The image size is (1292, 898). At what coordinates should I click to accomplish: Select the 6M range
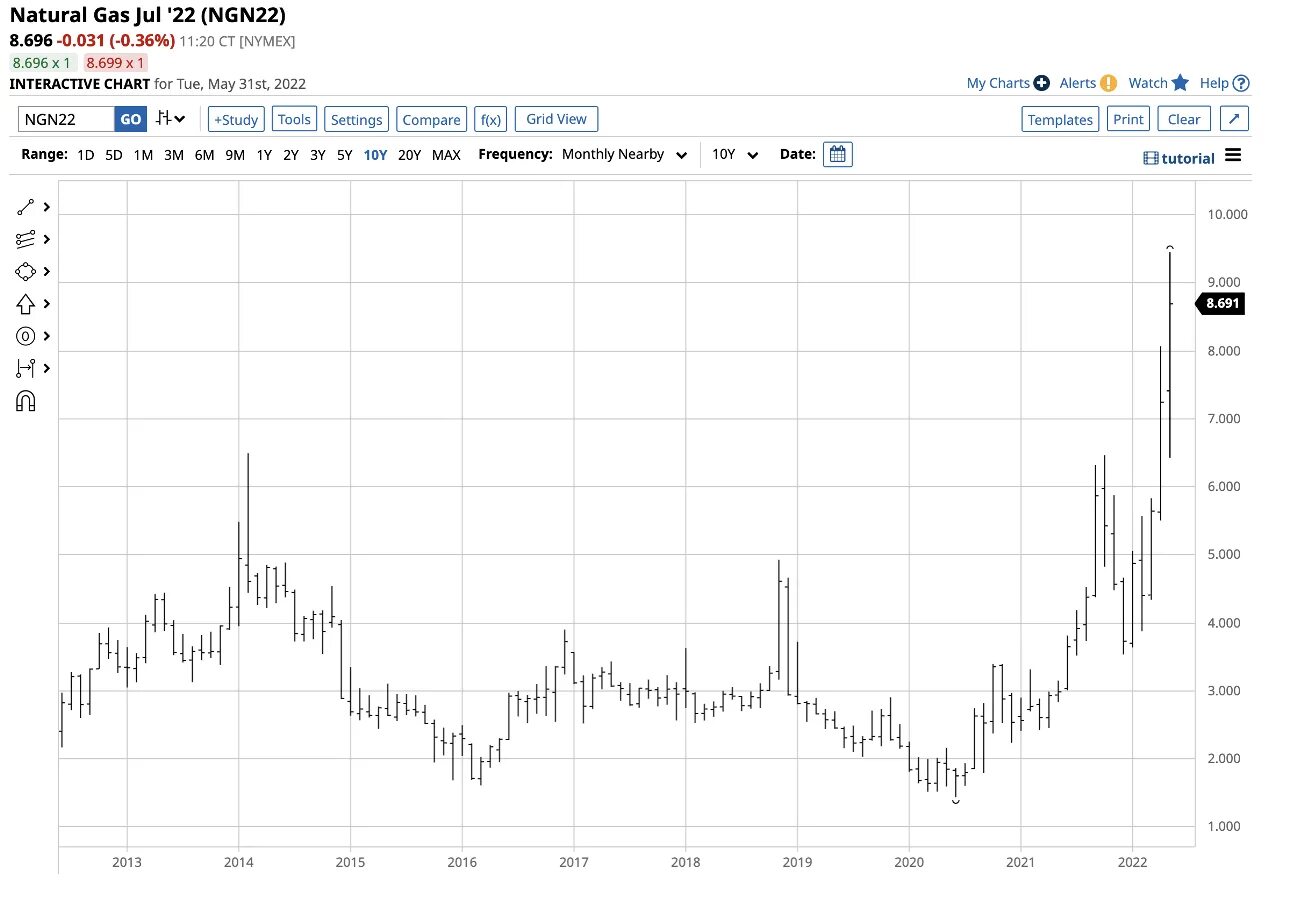click(x=204, y=155)
